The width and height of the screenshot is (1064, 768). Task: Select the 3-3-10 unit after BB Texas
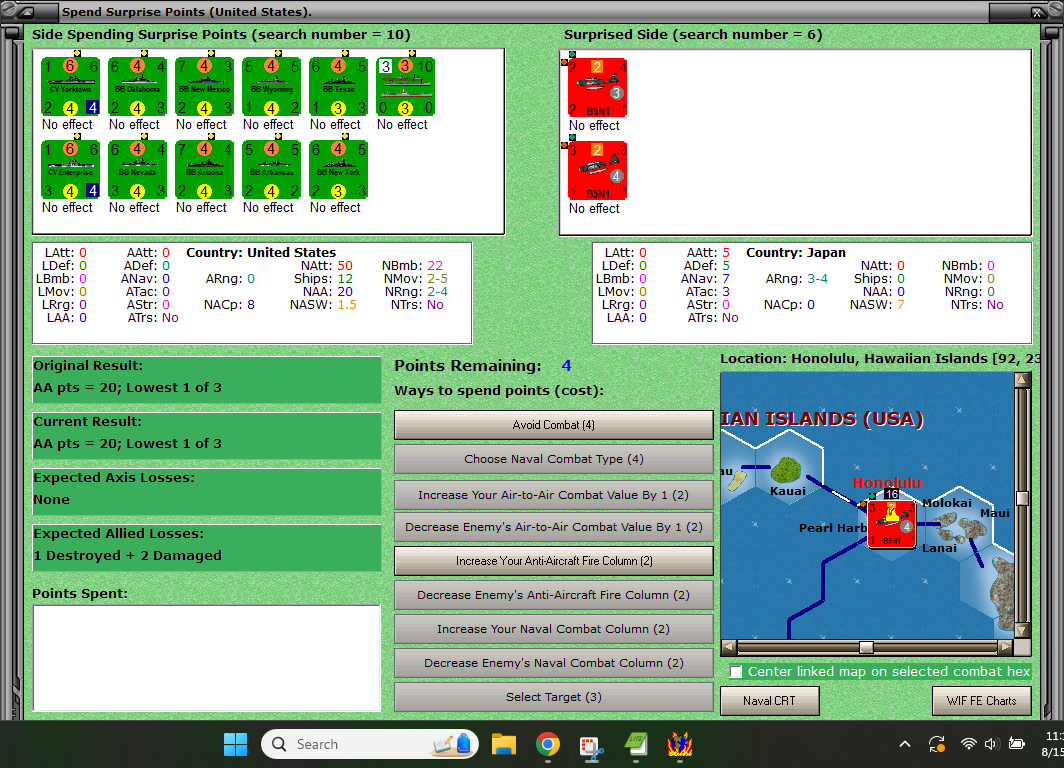click(x=406, y=87)
